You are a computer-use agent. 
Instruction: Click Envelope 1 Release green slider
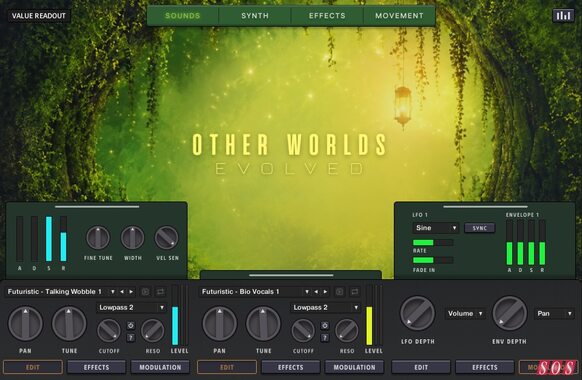tap(542, 243)
